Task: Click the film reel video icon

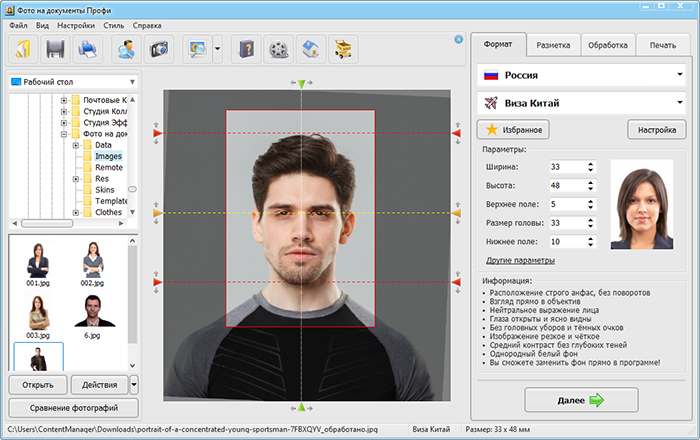Action: pos(279,48)
